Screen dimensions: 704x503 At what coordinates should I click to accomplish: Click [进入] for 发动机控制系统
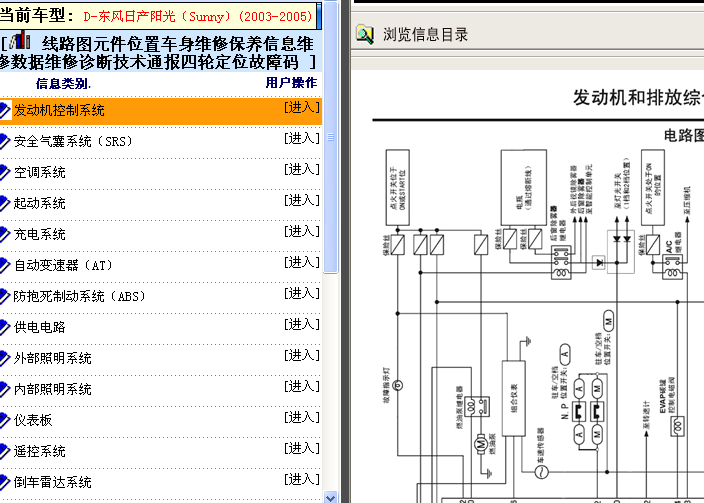pyautogui.click(x=302, y=108)
